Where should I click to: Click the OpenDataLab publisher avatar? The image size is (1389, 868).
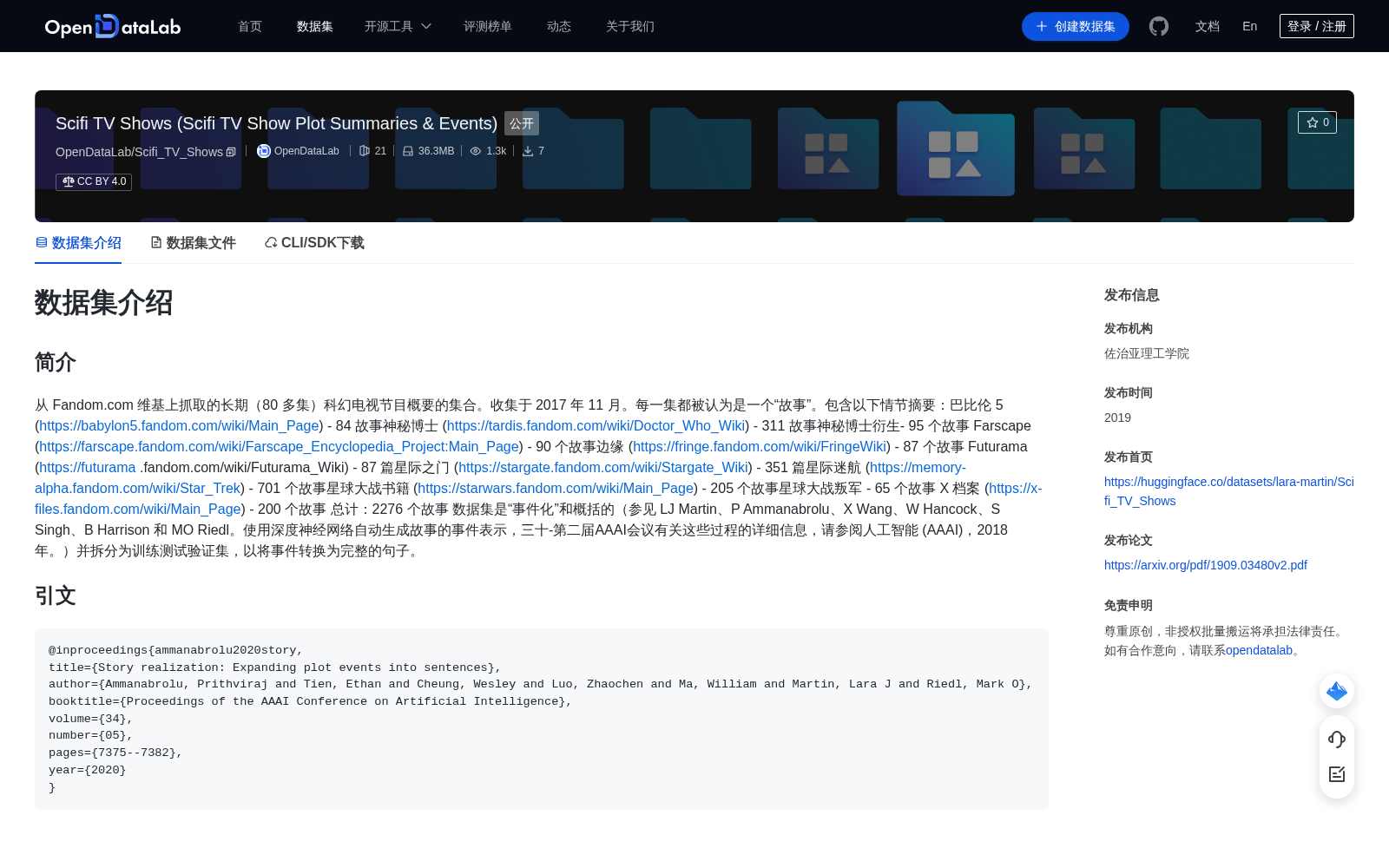[x=264, y=151]
